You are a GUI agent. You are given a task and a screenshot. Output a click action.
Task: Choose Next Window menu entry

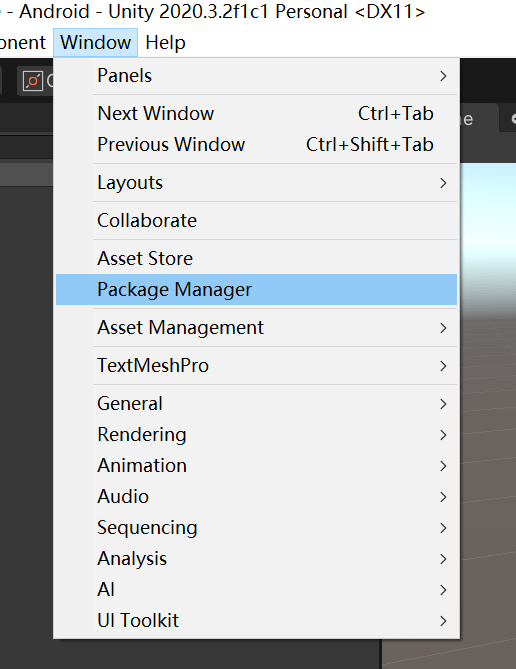click(x=256, y=113)
